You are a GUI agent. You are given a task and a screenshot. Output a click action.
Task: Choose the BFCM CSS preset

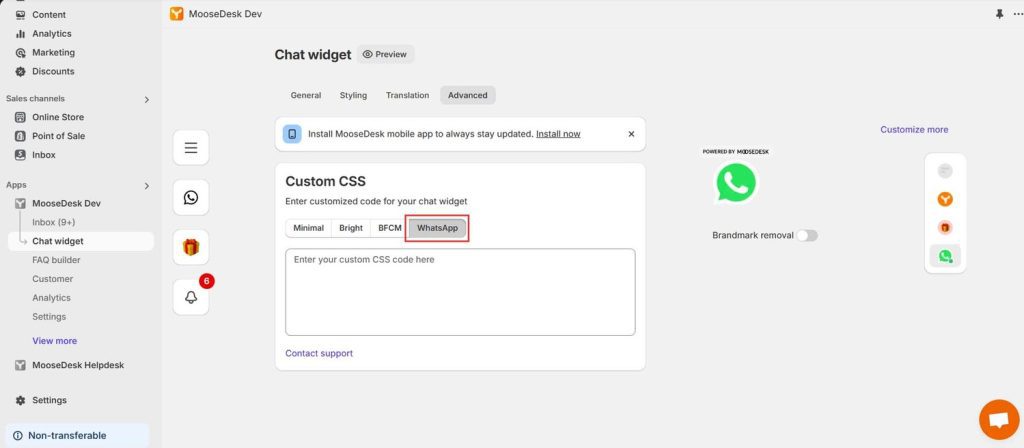coord(390,228)
